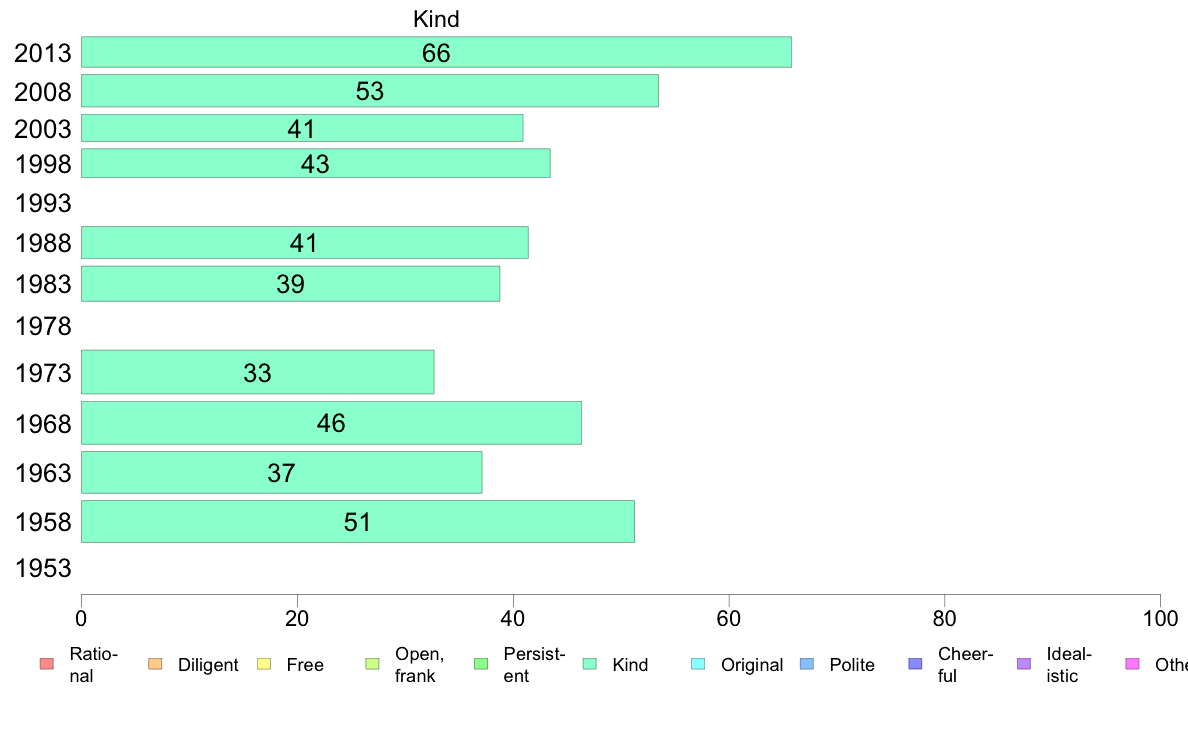Click the Diligent legend color swatch

(155, 664)
